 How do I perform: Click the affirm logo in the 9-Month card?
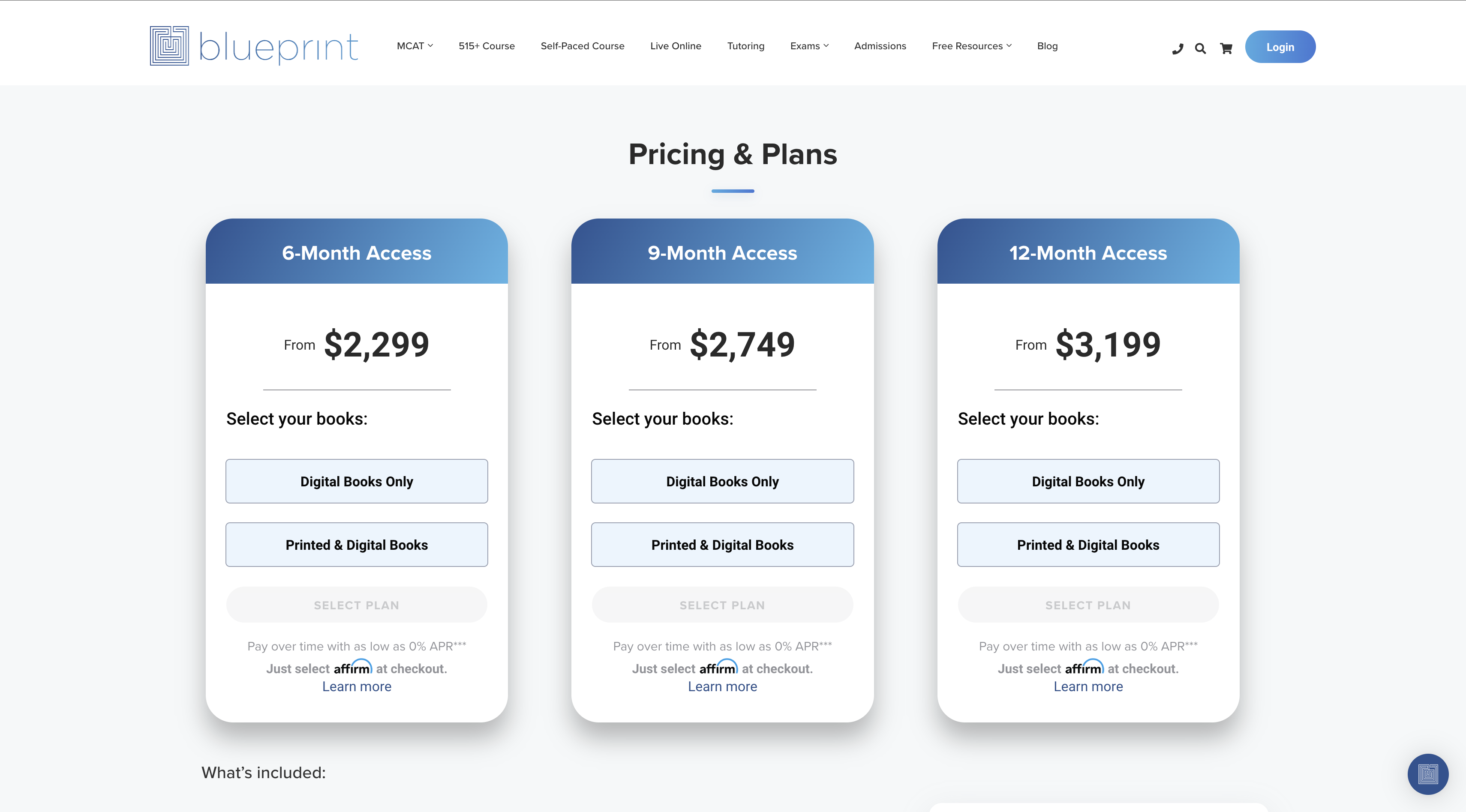click(718, 668)
